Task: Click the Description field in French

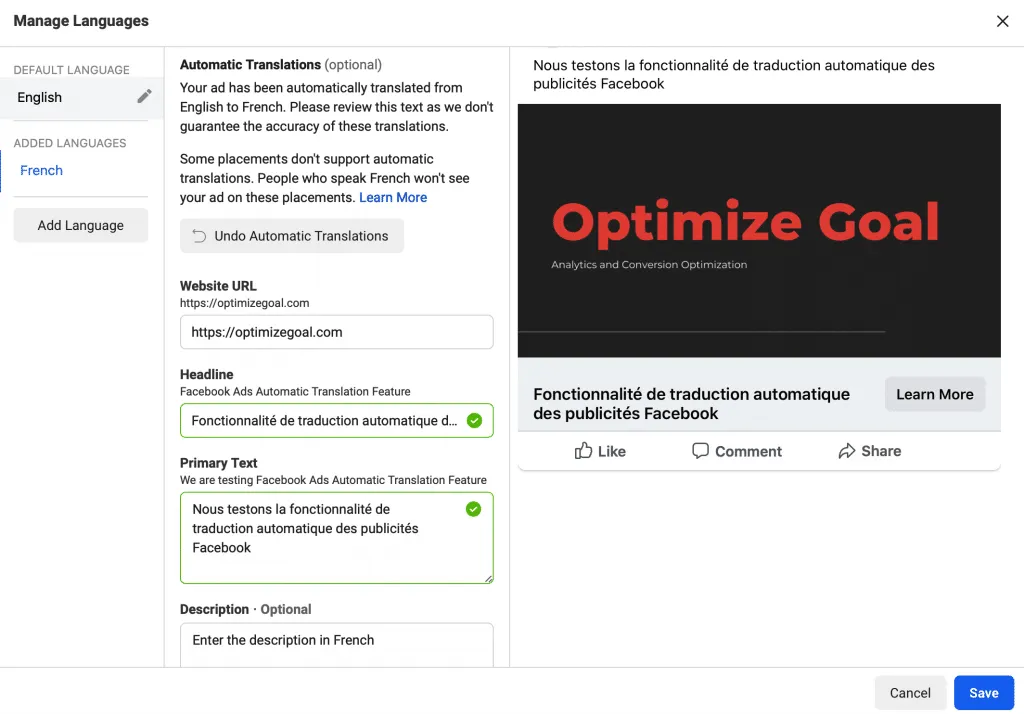Action: point(337,645)
